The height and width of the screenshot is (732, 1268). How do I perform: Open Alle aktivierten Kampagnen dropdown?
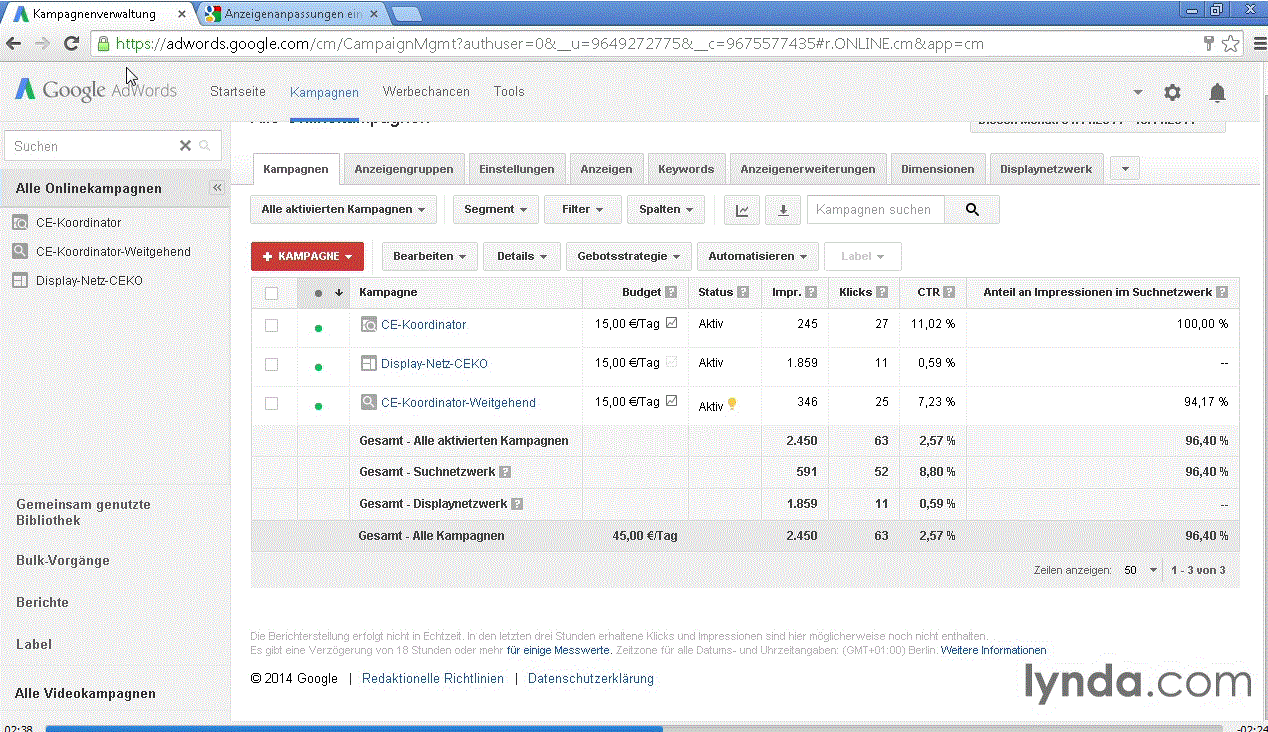(343, 210)
